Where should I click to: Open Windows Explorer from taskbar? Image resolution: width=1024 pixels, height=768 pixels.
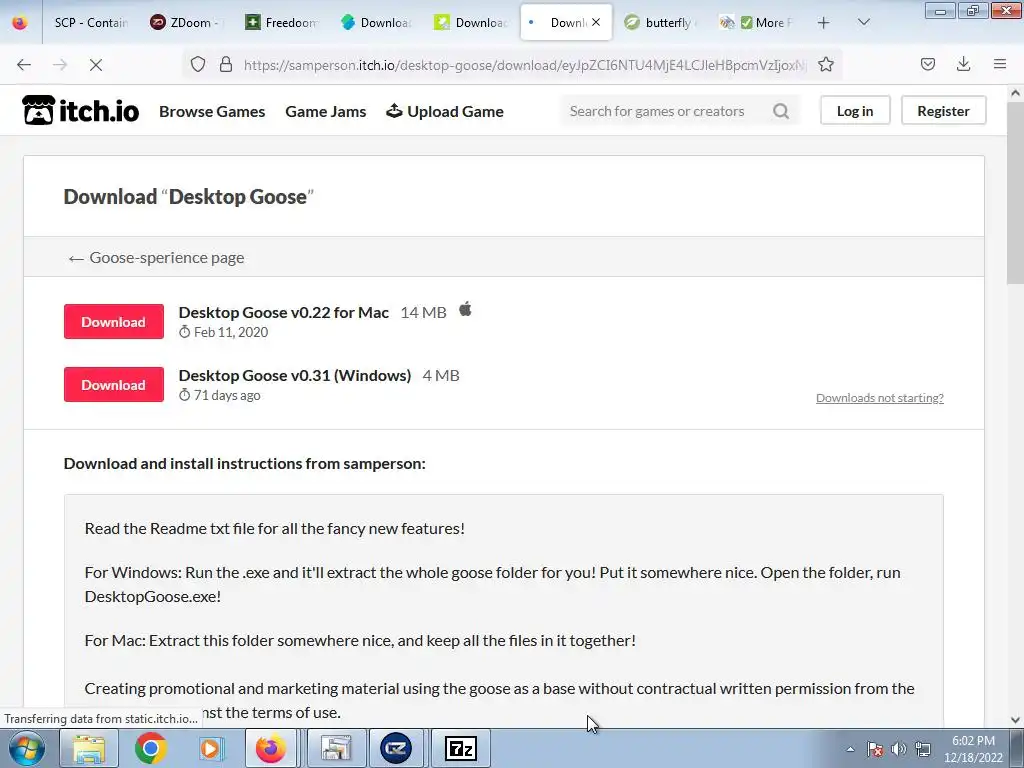tap(89, 748)
